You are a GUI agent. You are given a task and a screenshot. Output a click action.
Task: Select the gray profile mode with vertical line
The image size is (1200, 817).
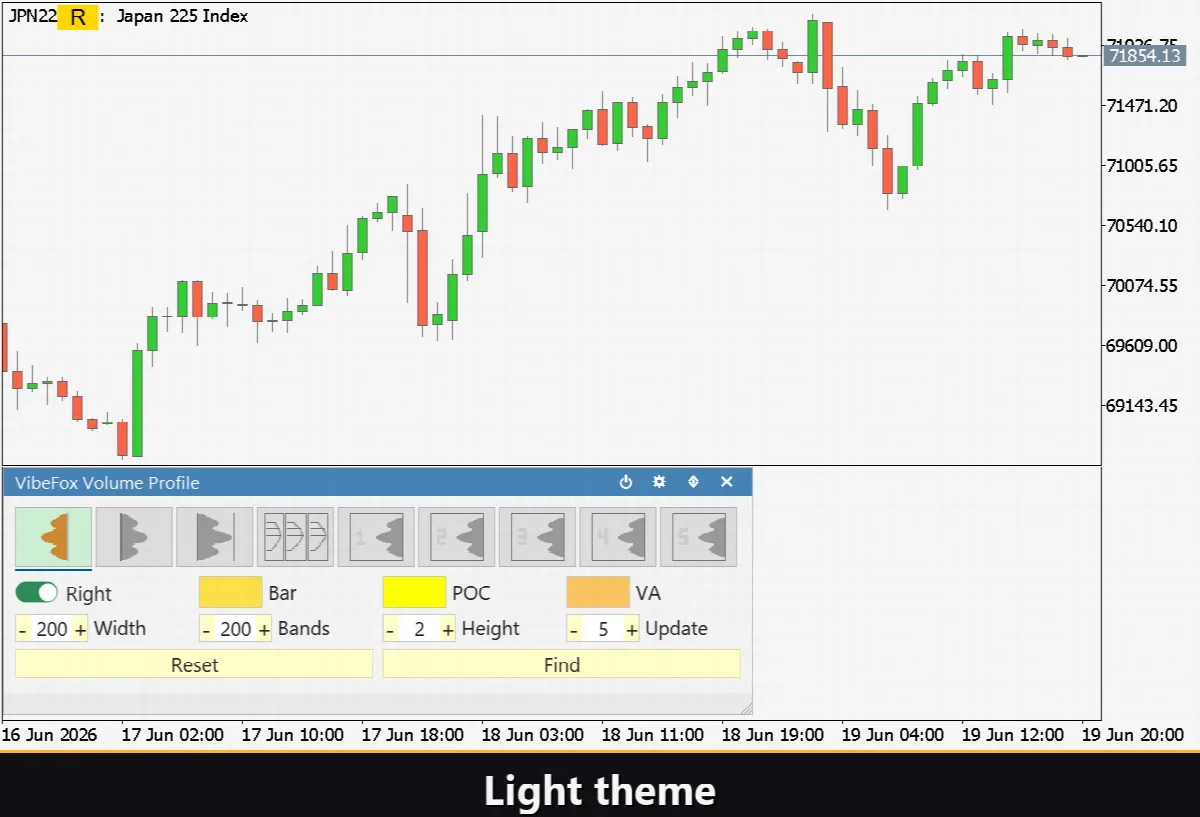coord(215,537)
